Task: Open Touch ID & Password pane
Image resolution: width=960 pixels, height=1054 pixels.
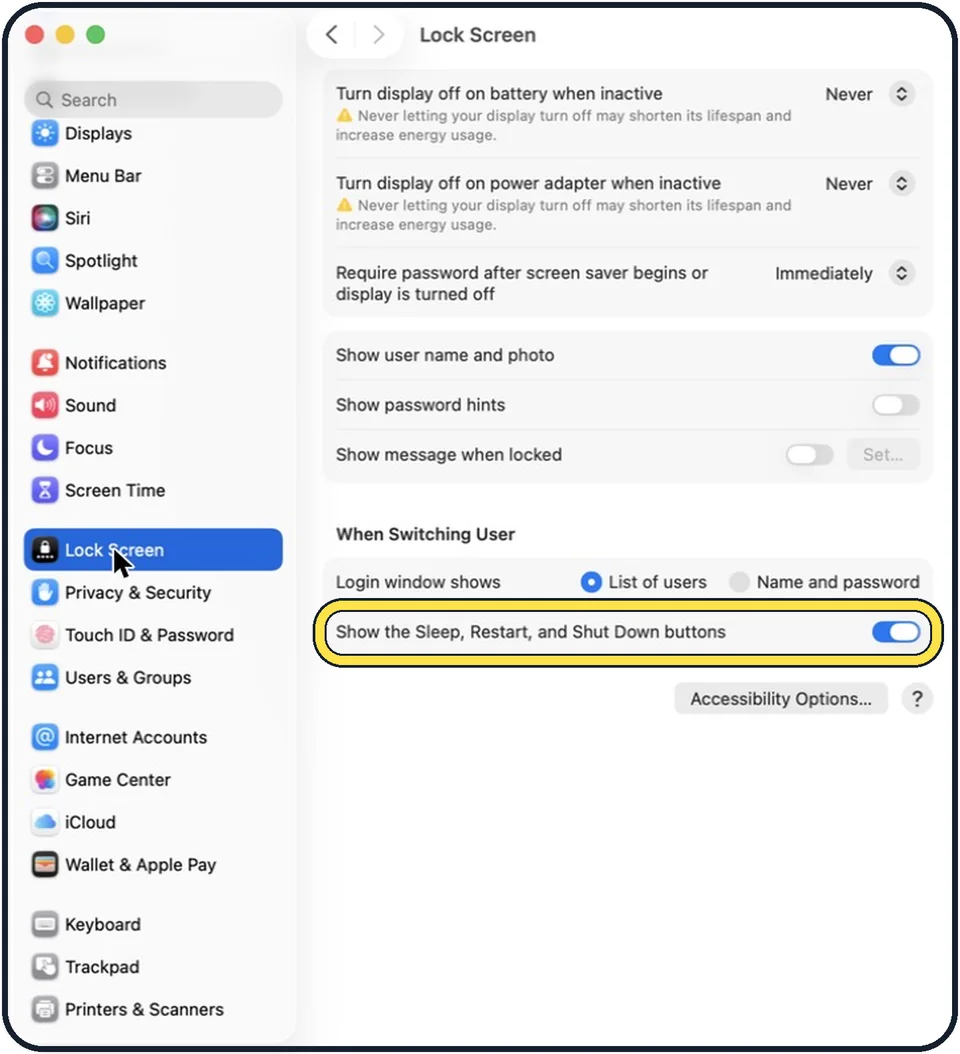Action: [153, 635]
